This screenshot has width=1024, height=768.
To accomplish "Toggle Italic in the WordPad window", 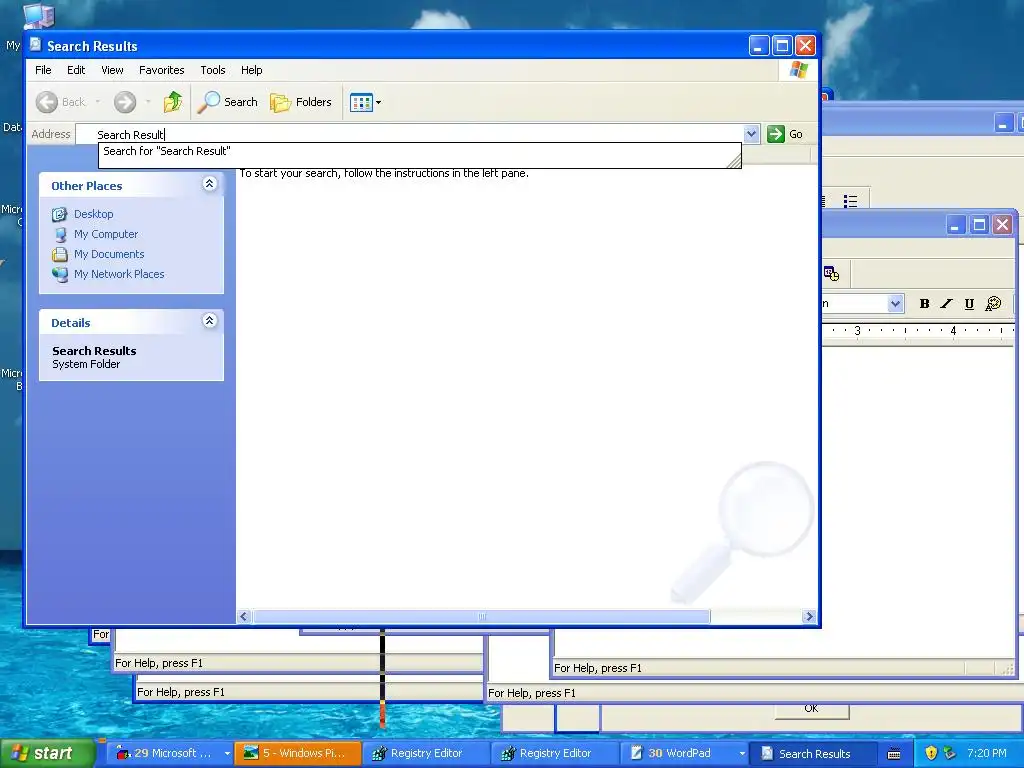I will [946, 304].
